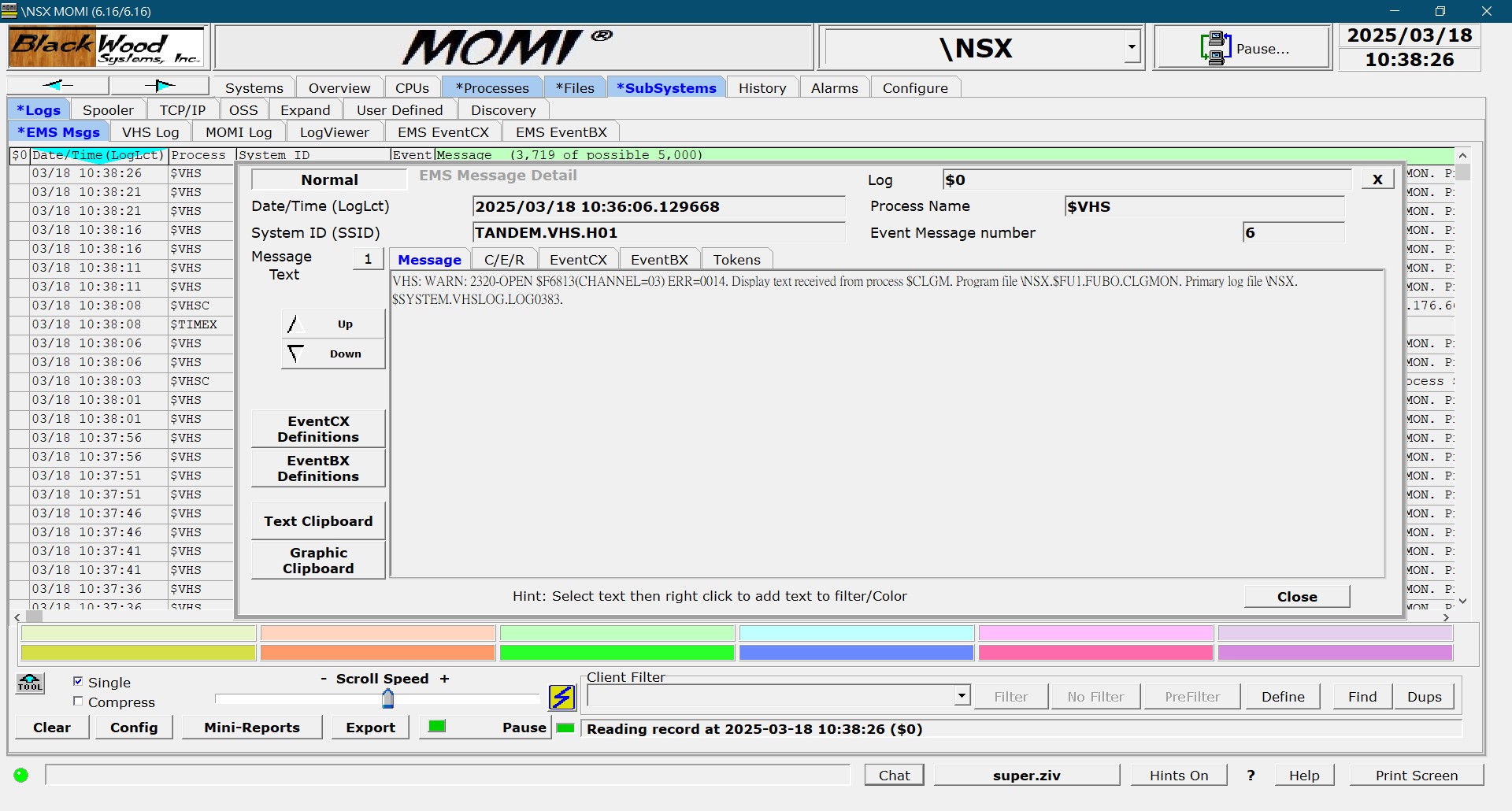This screenshot has height=811, width=1512.
Task: Click the Up arrow message button
Action: pyautogui.click(x=333, y=324)
